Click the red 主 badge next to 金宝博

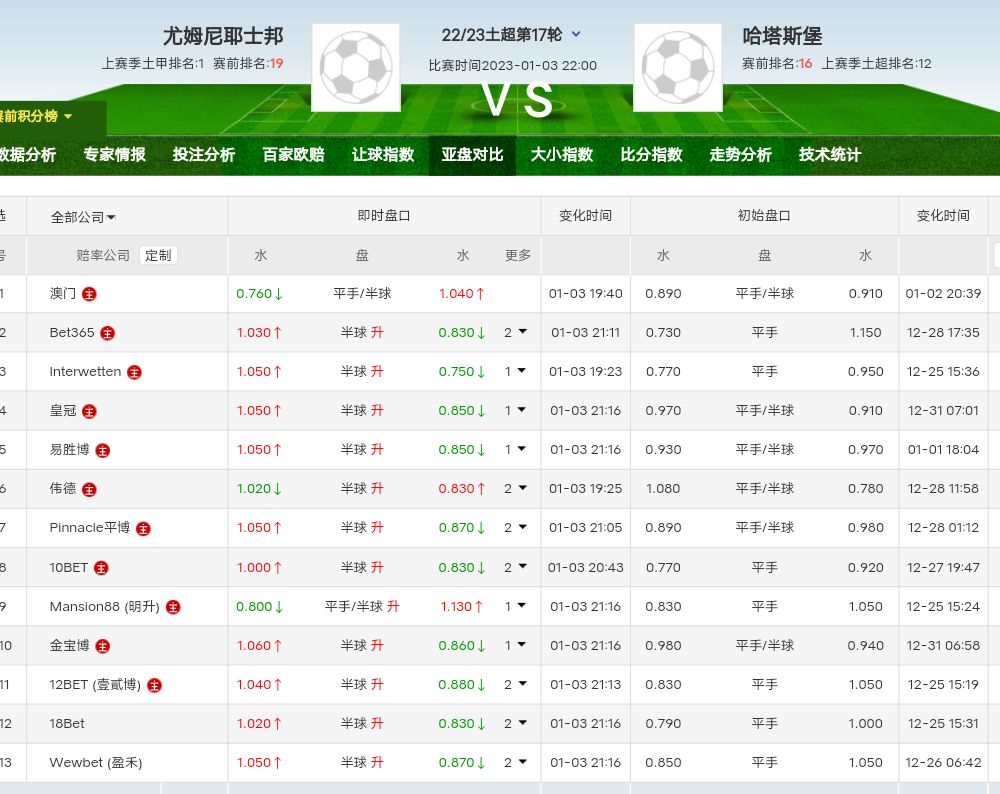[x=103, y=646]
